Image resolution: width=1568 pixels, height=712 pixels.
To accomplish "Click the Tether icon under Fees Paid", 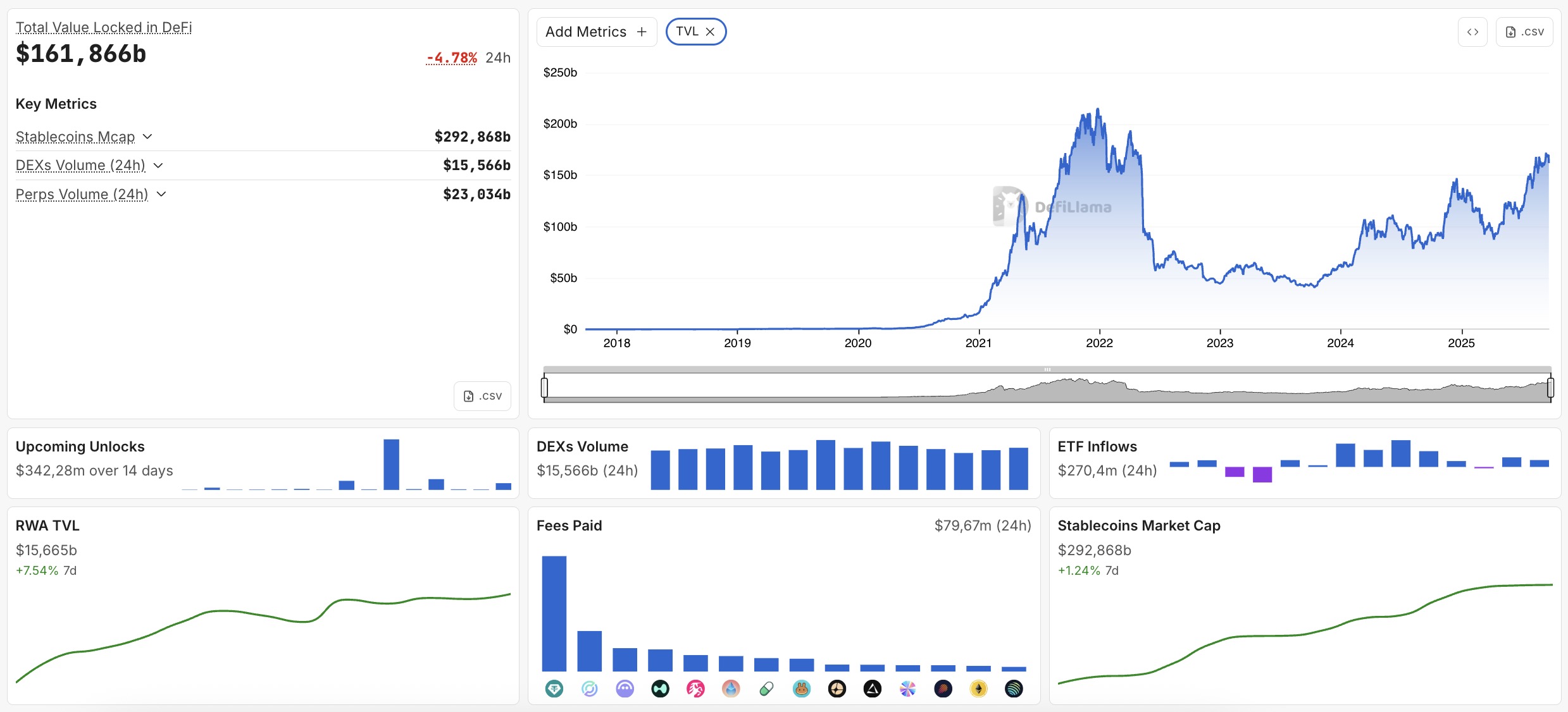I will coord(554,689).
